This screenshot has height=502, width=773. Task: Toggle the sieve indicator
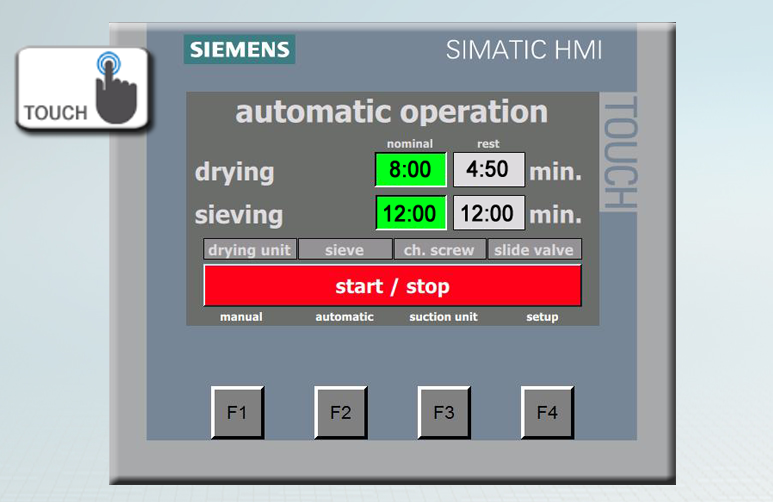point(344,250)
